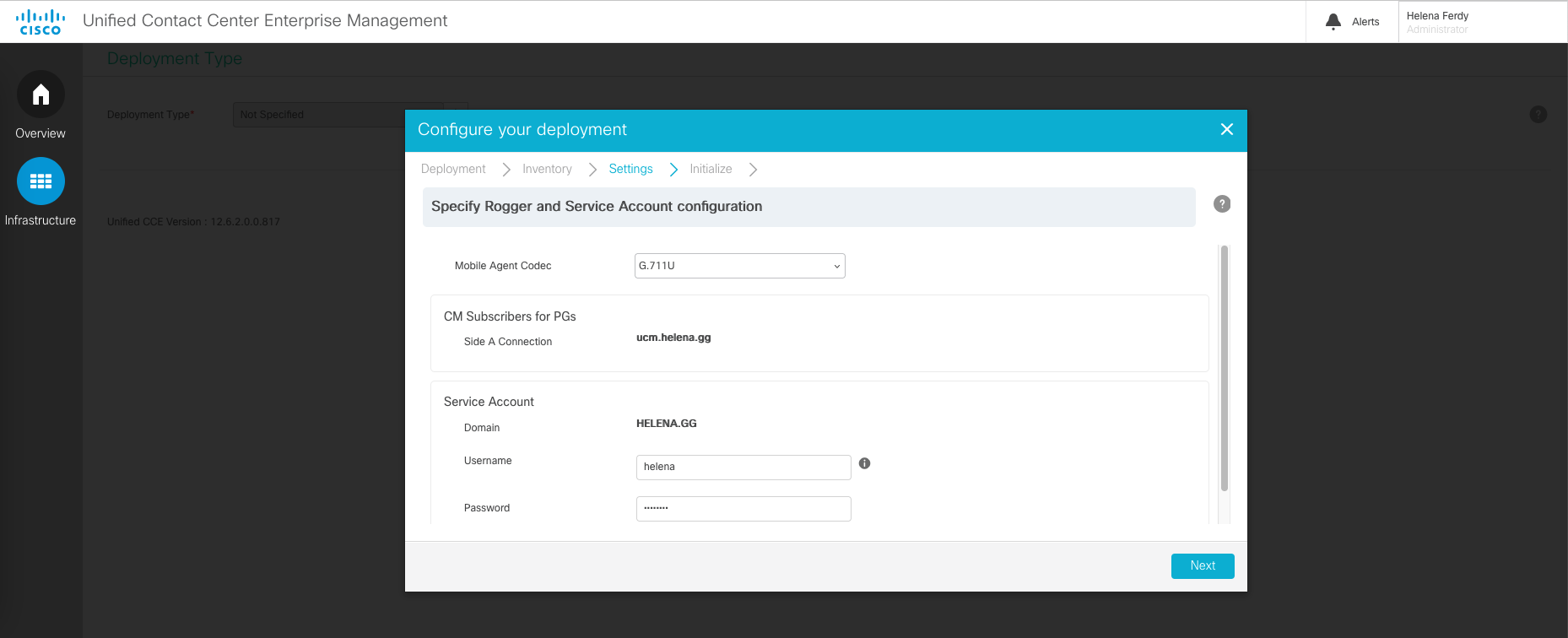Open the Deployment Type dropdown

(x=321, y=115)
